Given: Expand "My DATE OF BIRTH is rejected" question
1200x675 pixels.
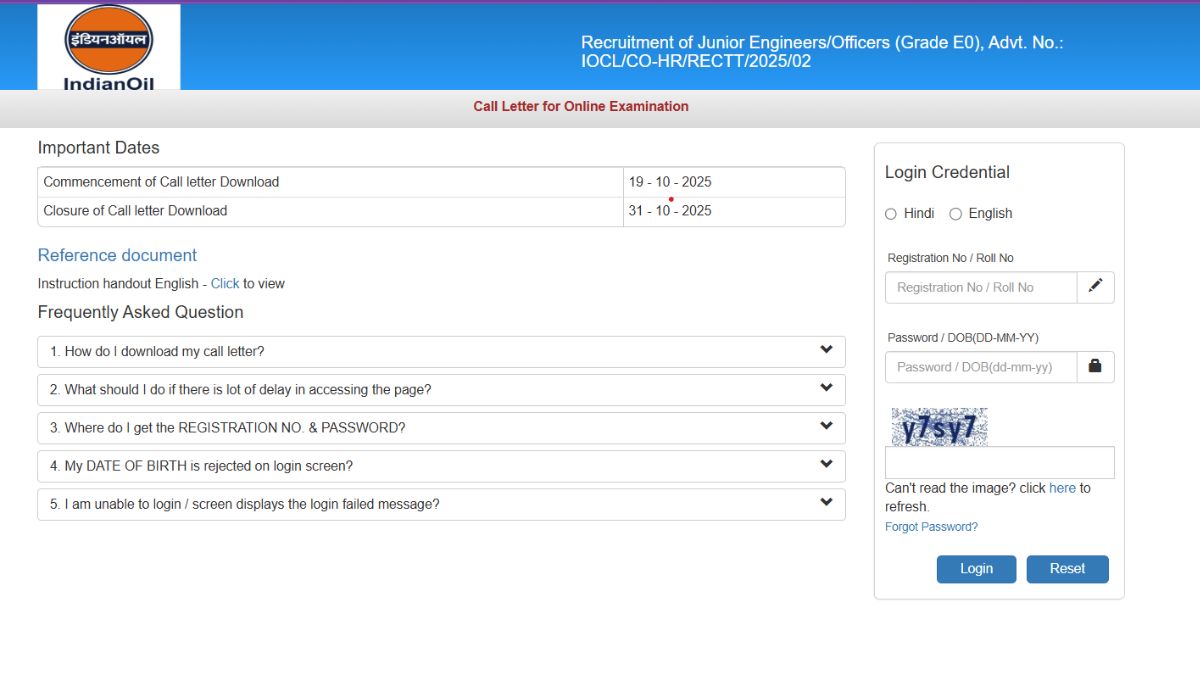Looking at the screenshot, I should (441, 465).
